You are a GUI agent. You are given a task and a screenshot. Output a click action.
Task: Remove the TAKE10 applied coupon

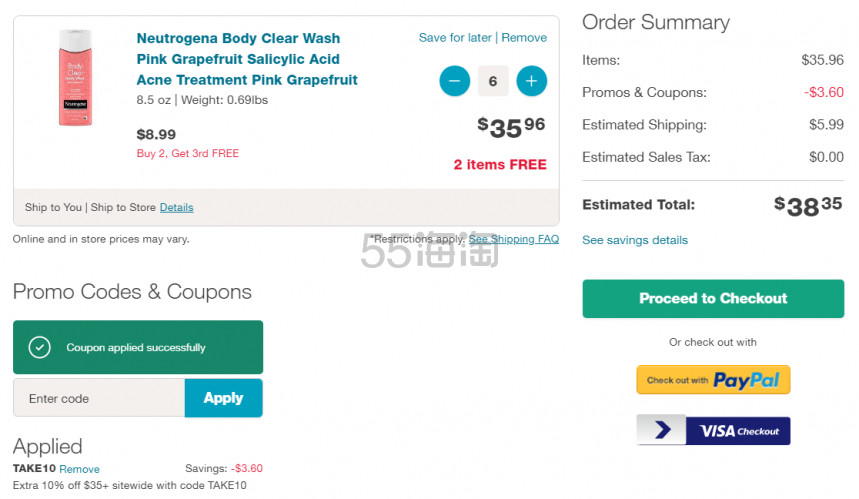(x=79, y=469)
